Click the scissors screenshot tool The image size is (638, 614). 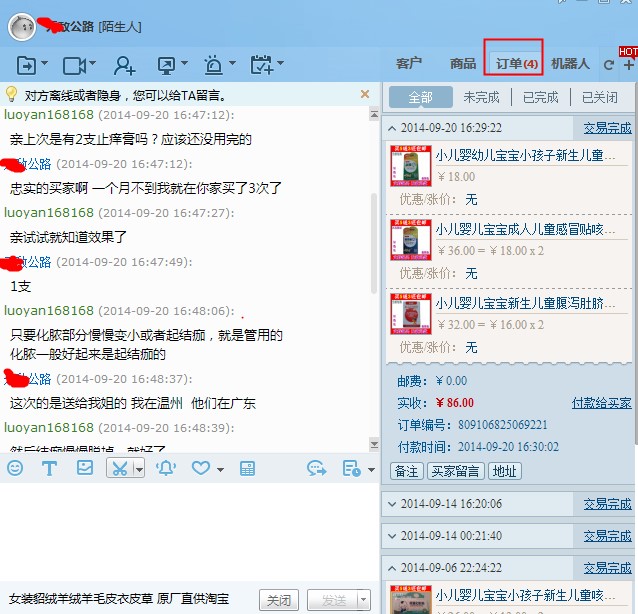[x=120, y=468]
